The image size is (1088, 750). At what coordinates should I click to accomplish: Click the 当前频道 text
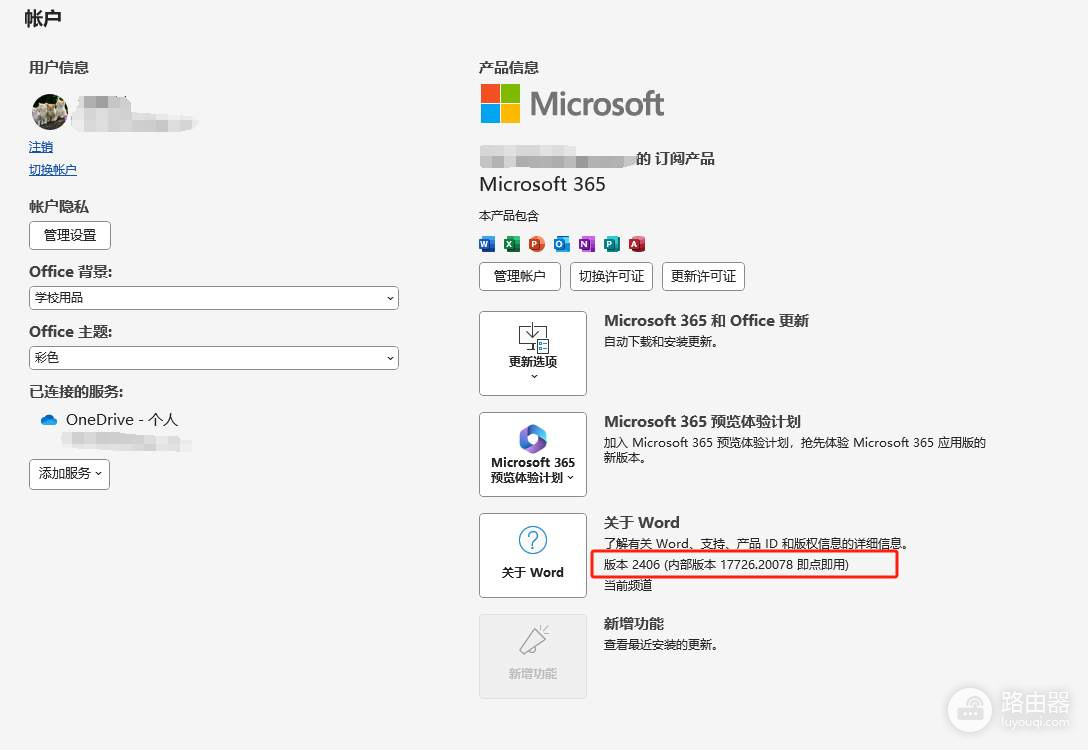[x=628, y=586]
